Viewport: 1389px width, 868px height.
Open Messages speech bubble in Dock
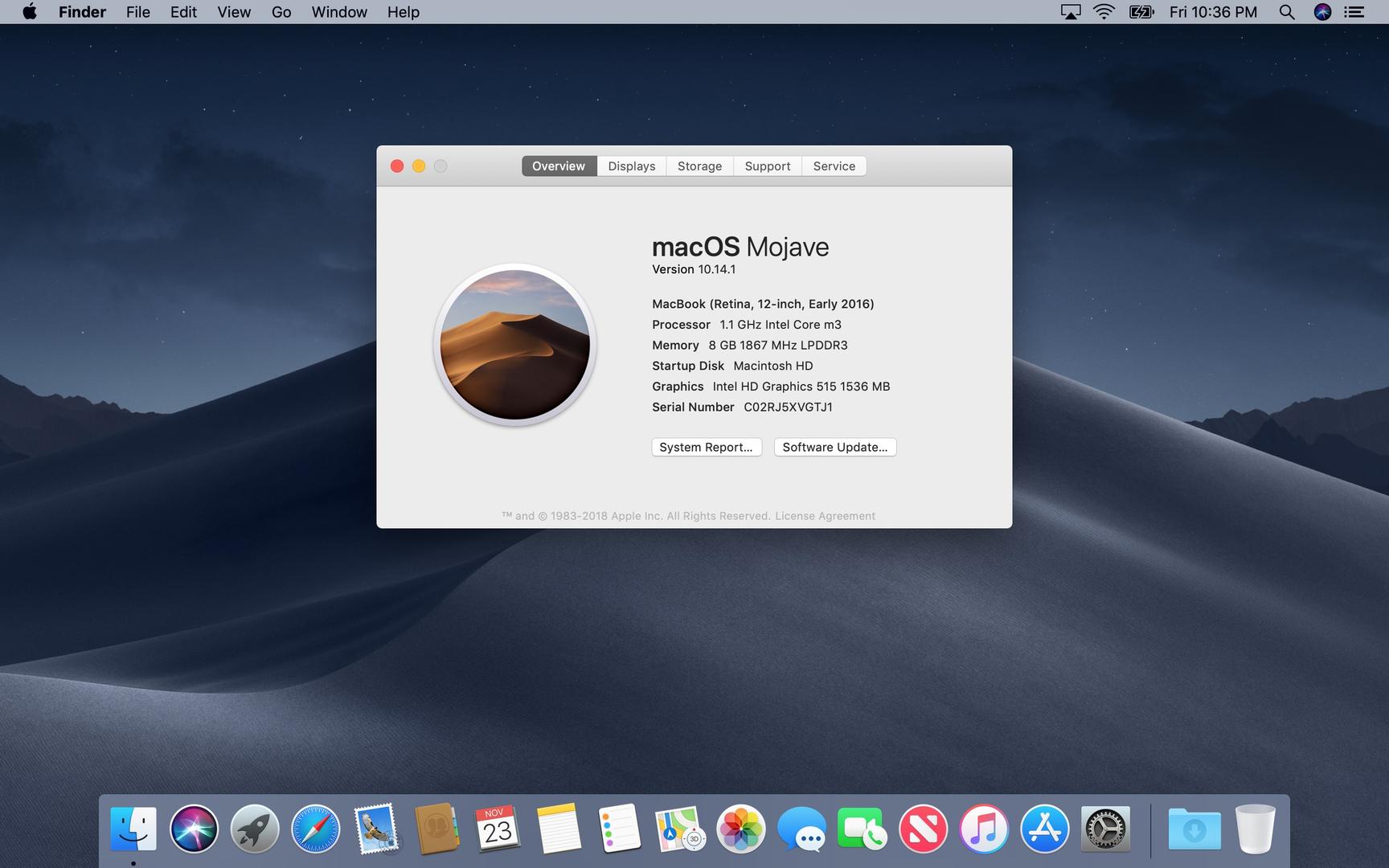tap(801, 829)
